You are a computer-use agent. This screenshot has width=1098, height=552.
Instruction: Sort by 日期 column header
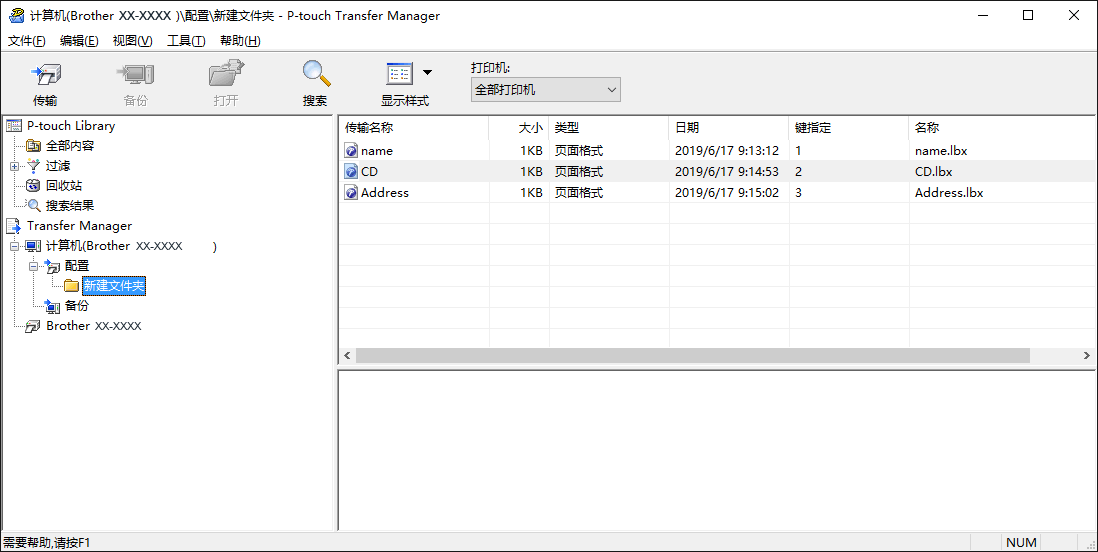729,128
